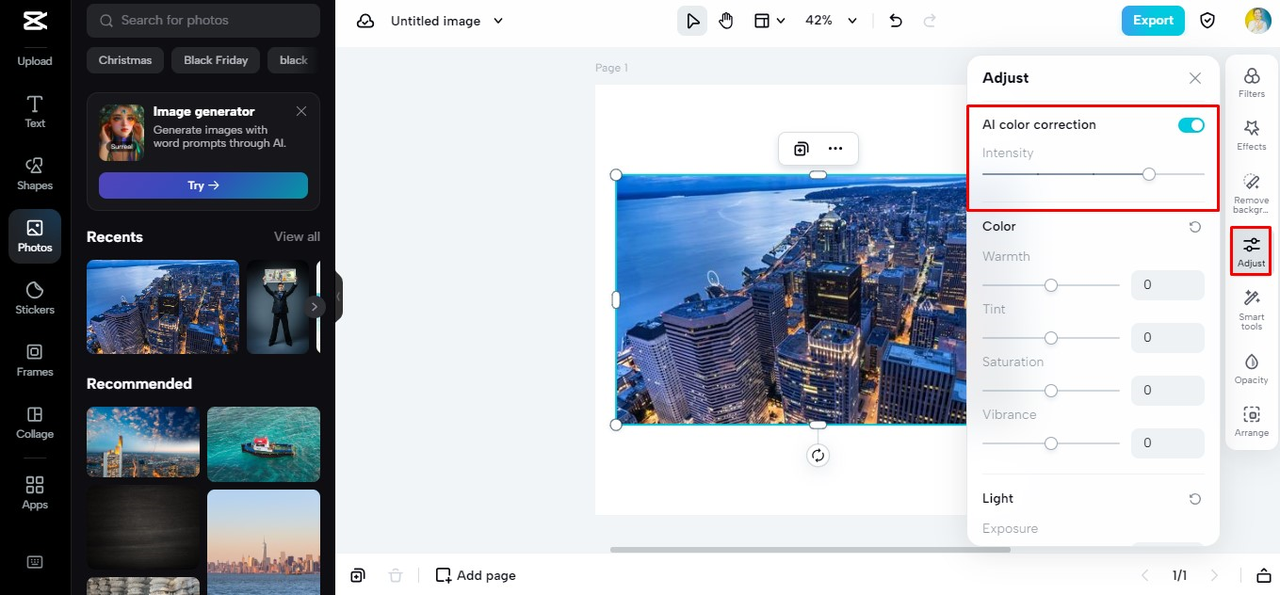Collapse the left photos panel
Image resolution: width=1280 pixels, height=595 pixels.
click(338, 297)
